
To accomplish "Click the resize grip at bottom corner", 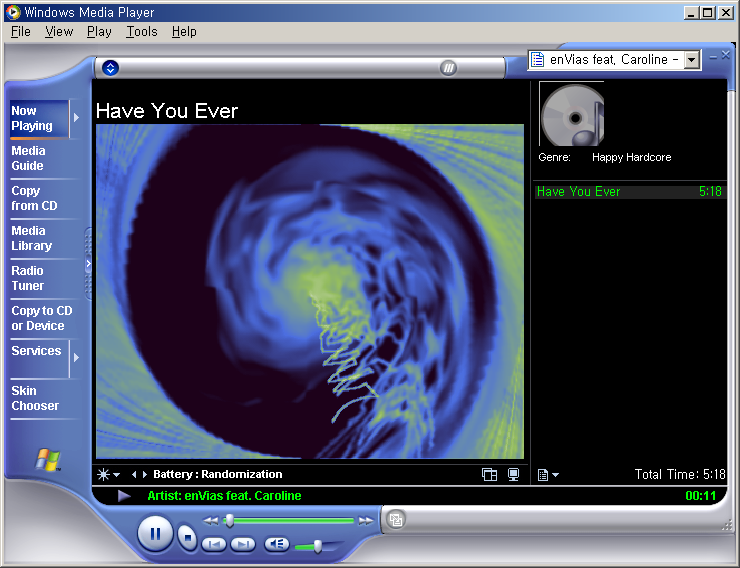I will coord(727,526).
